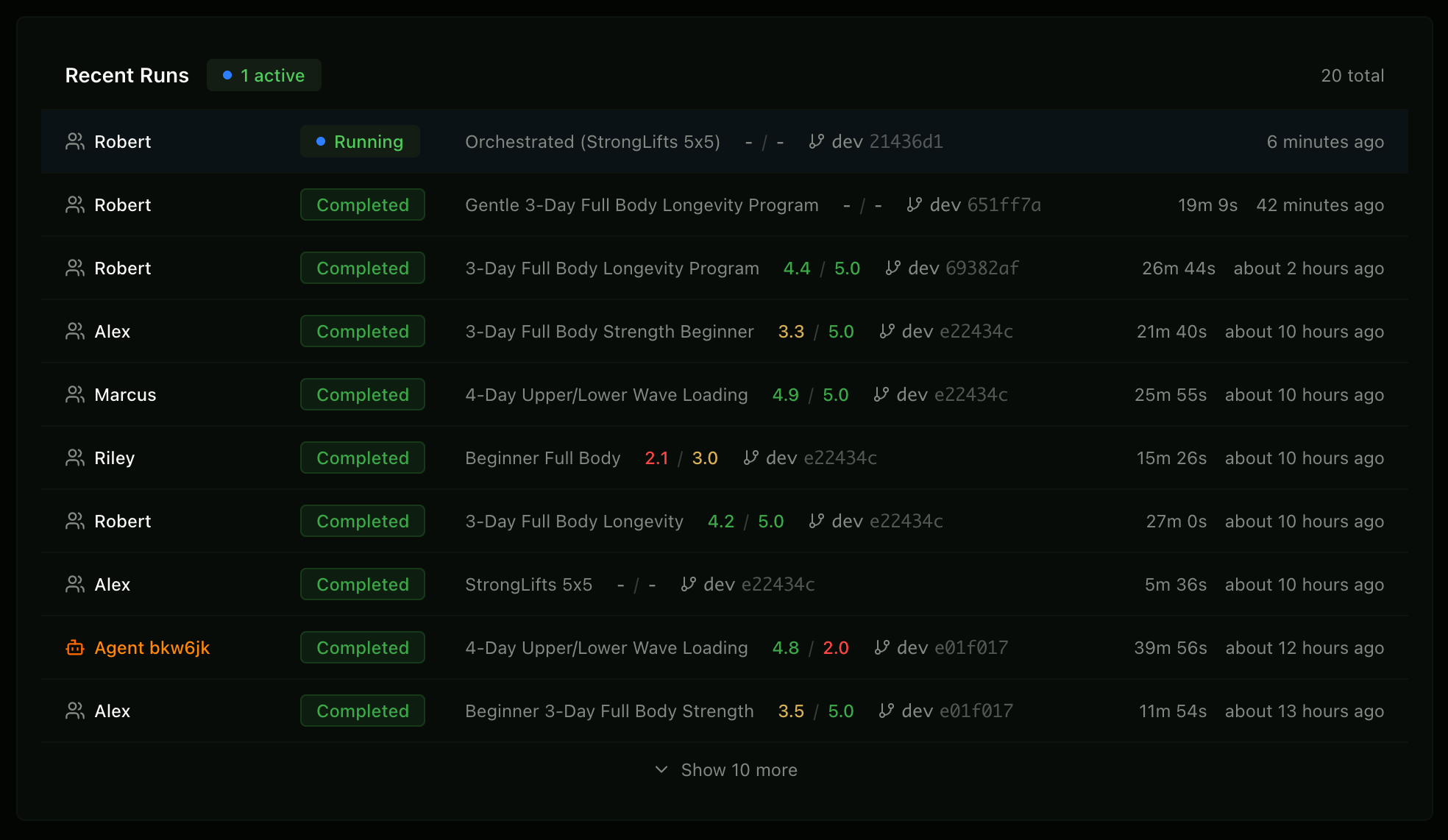Click the 4.4 score value

(797, 268)
